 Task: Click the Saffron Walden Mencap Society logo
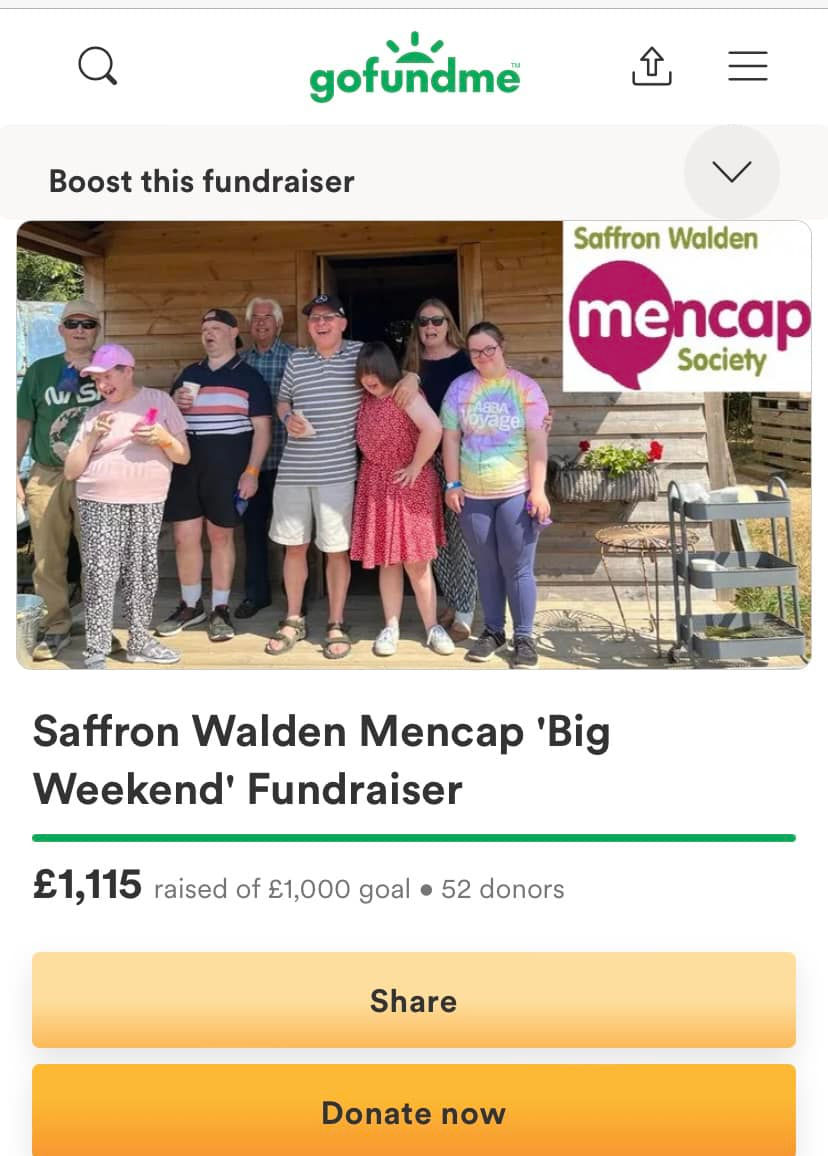[x=687, y=306]
